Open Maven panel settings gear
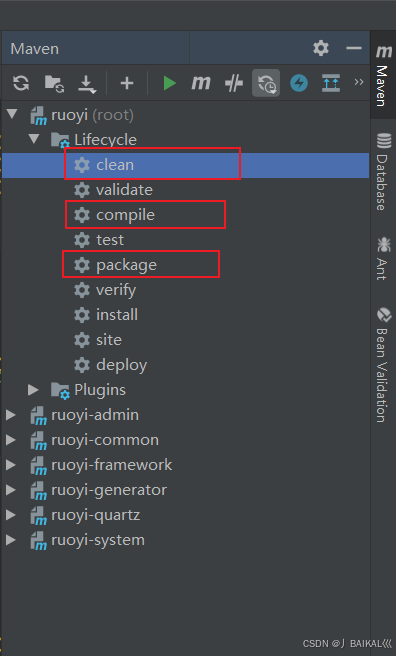This screenshot has width=396, height=656. point(321,48)
